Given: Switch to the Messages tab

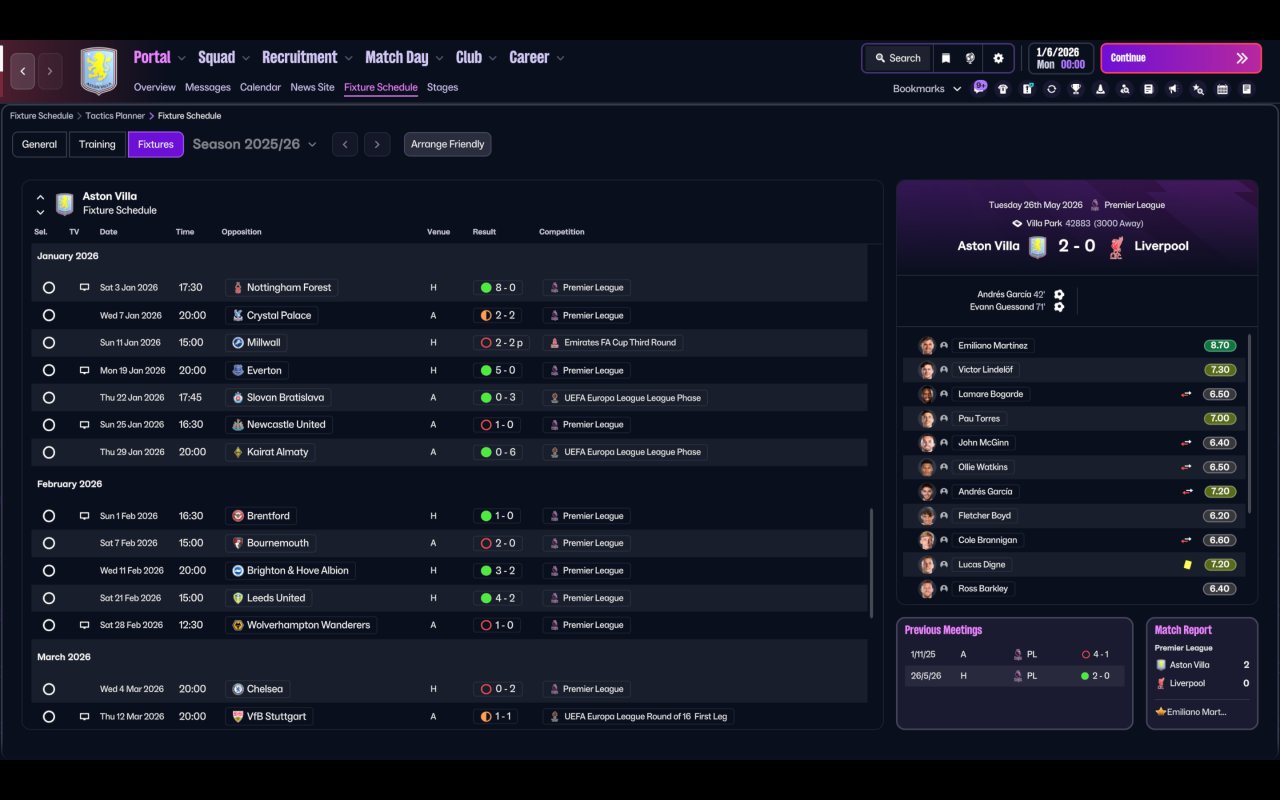Looking at the screenshot, I should pos(208,88).
